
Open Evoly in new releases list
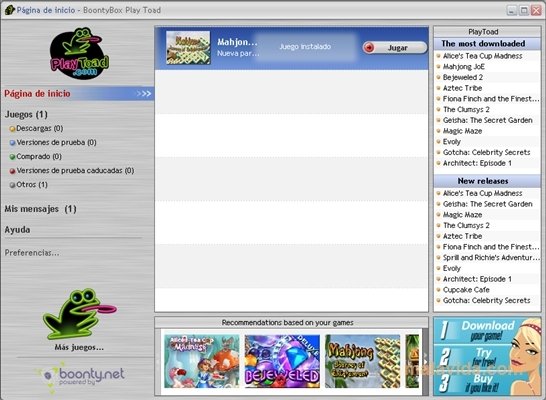point(452,268)
